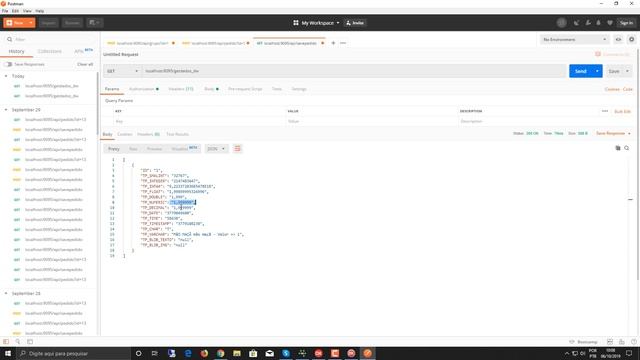Open the Send button dropdown arrow
The image size is (640, 360).
pos(597,71)
